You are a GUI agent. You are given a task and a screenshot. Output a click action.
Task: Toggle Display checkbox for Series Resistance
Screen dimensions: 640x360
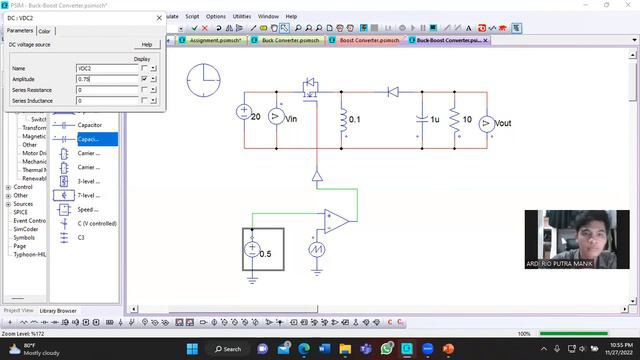[x=144, y=89]
